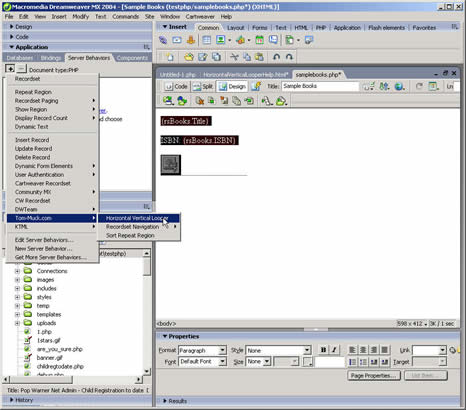Click the Copy icon in Standard toolbar

[247, 57]
